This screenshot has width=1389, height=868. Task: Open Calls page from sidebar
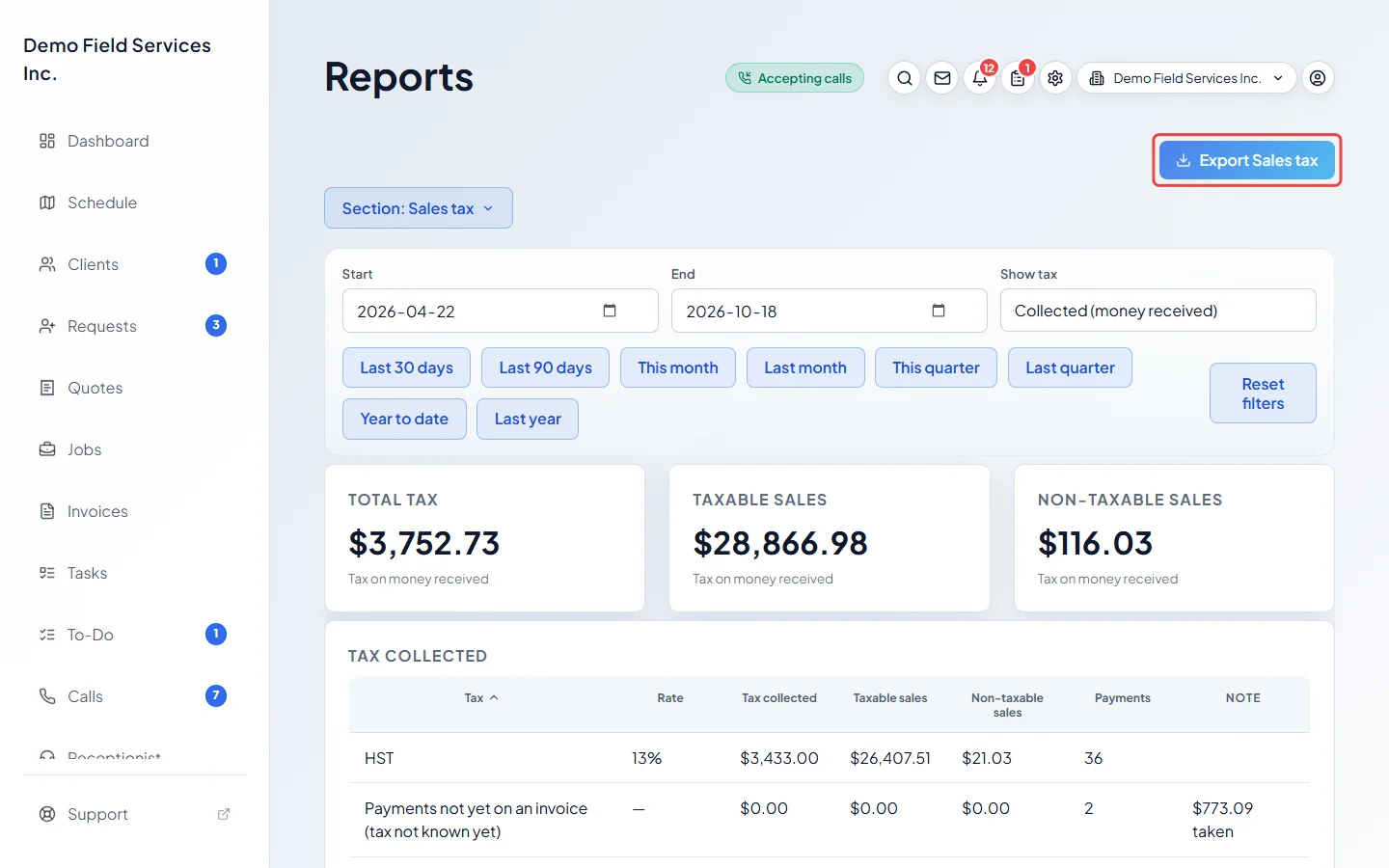pyautogui.click(x=135, y=696)
